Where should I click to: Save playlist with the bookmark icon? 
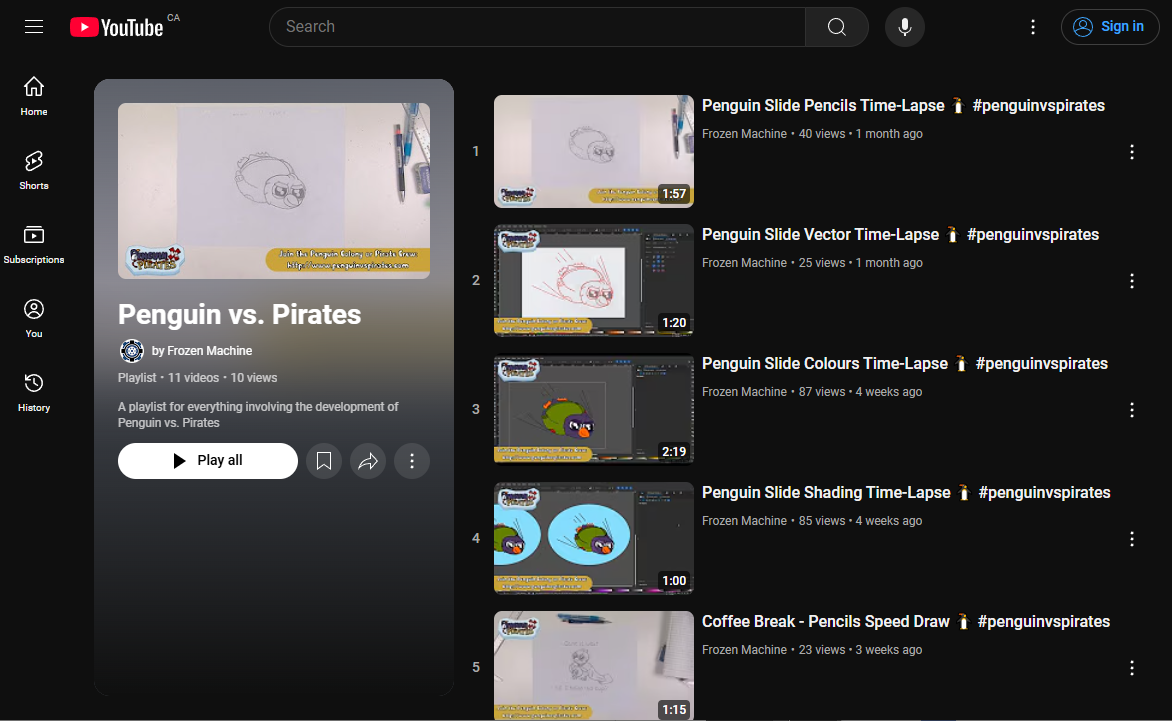pos(324,461)
